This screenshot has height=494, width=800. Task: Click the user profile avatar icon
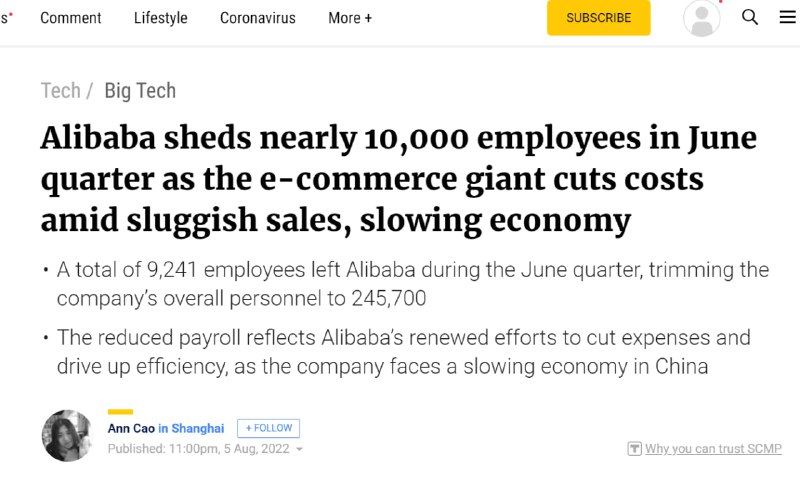(x=702, y=18)
